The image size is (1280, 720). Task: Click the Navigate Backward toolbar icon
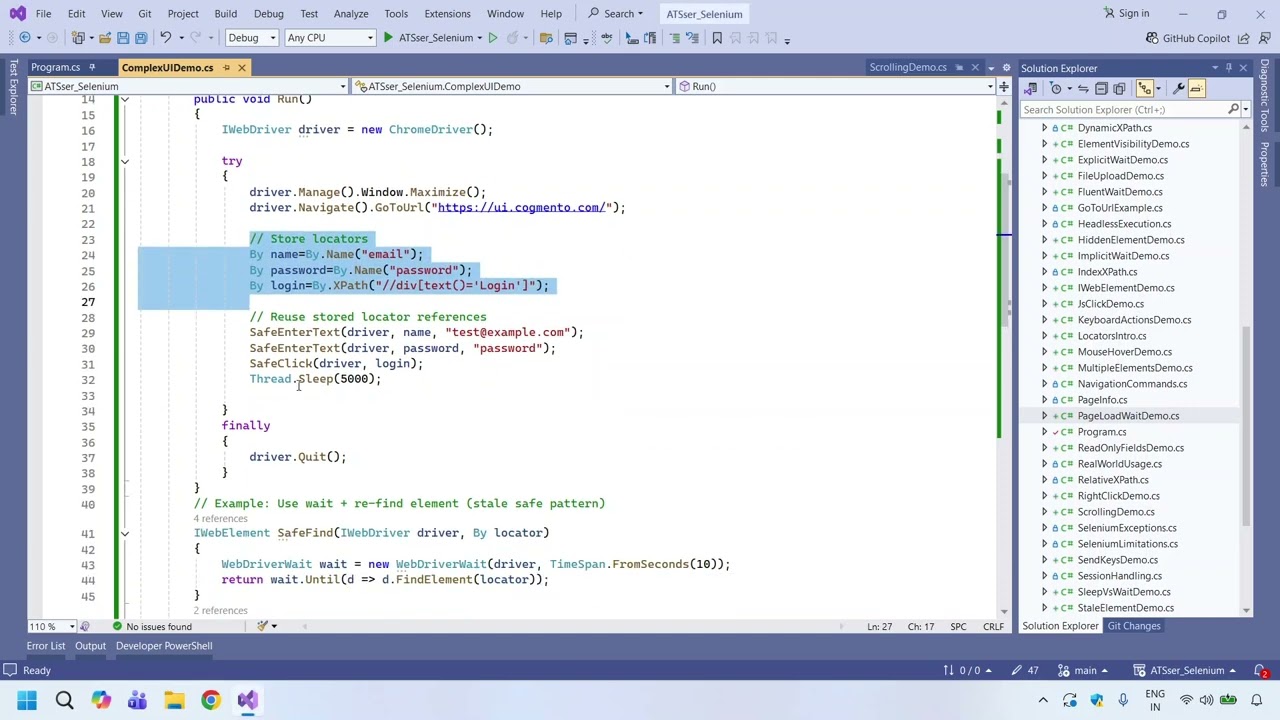(x=25, y=38)
